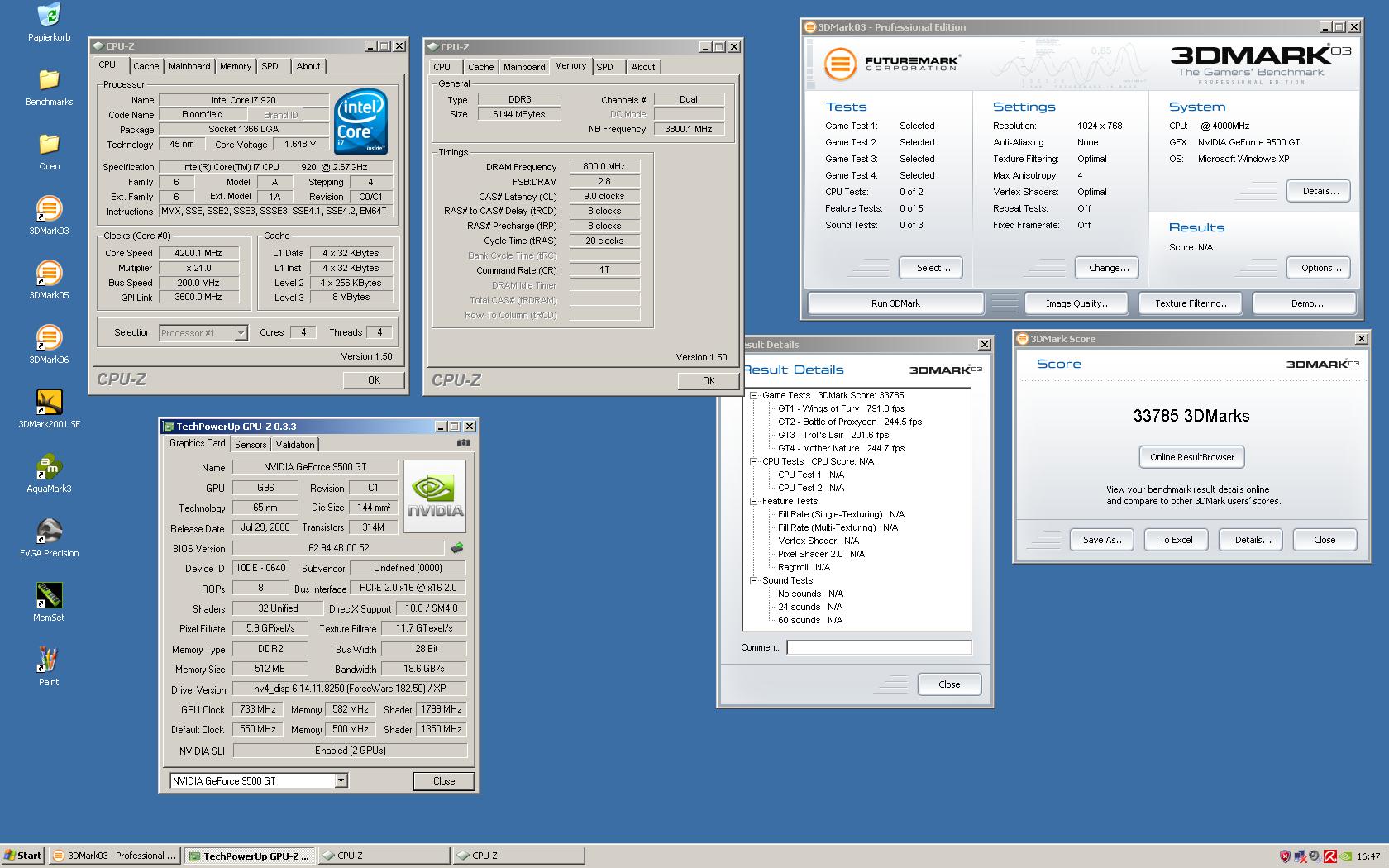The height and width of the screenshot is (868, 1389).
Task: Click Online ResultBrowser button
Action: [1192, 457]
